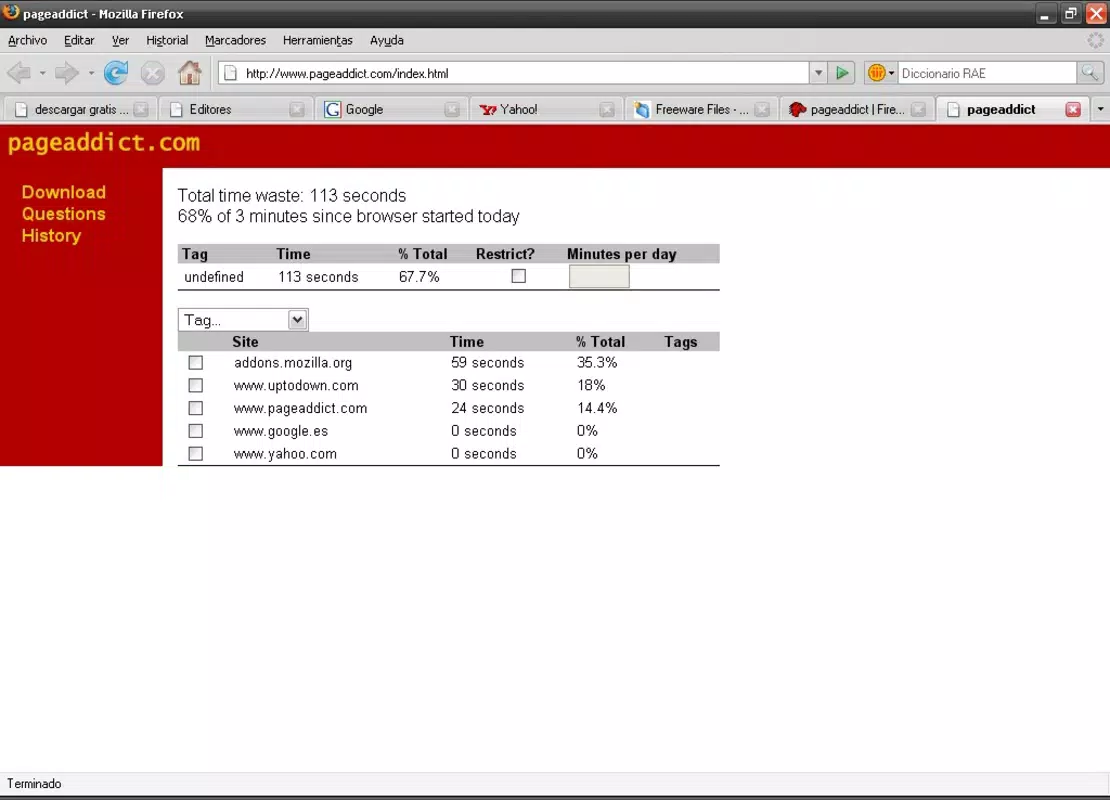Click the Forward navigation arrow
Viewport: 1110px width, 800px height.
67,73
